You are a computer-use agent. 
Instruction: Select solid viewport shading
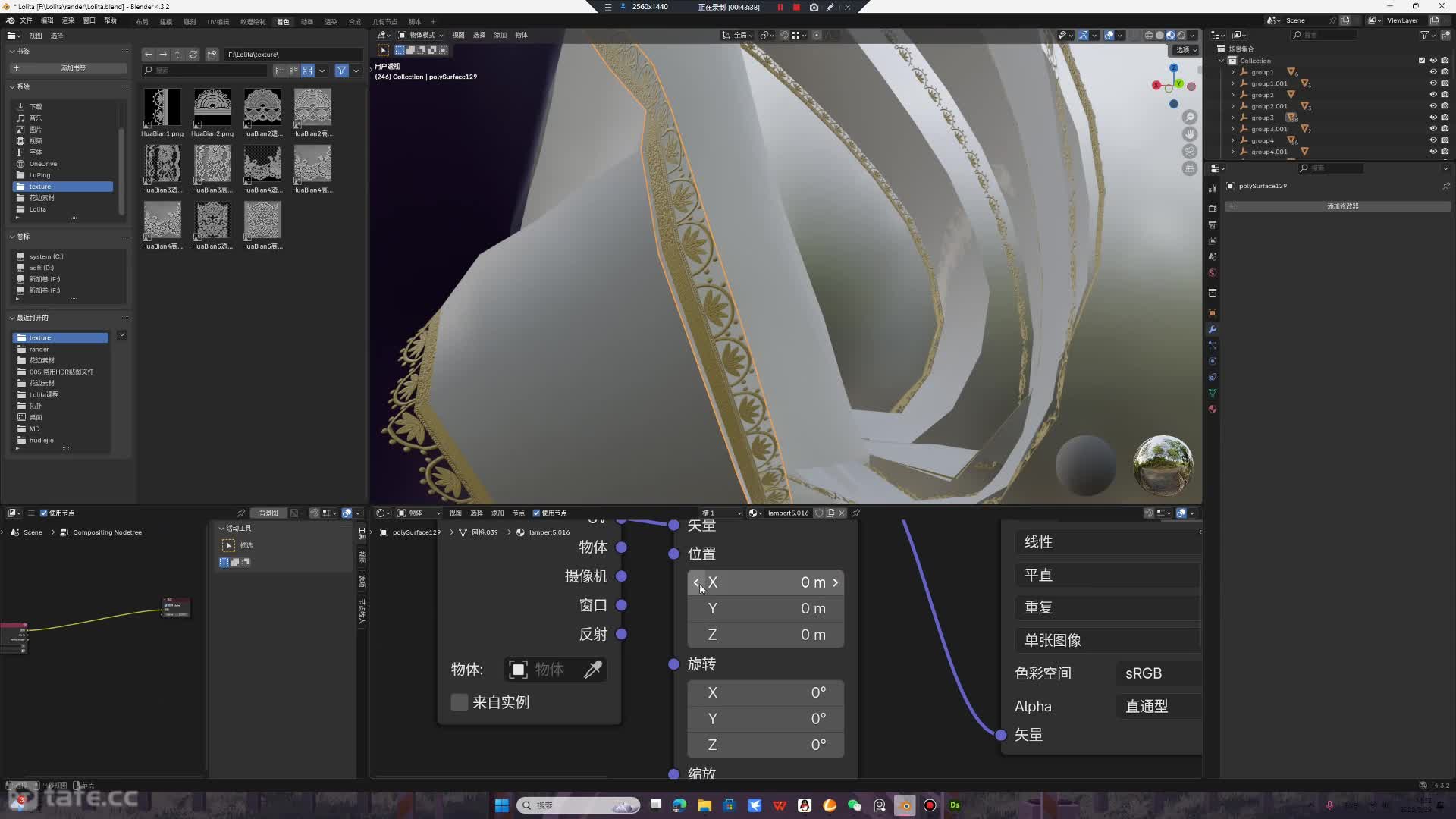click(1159, 35)
